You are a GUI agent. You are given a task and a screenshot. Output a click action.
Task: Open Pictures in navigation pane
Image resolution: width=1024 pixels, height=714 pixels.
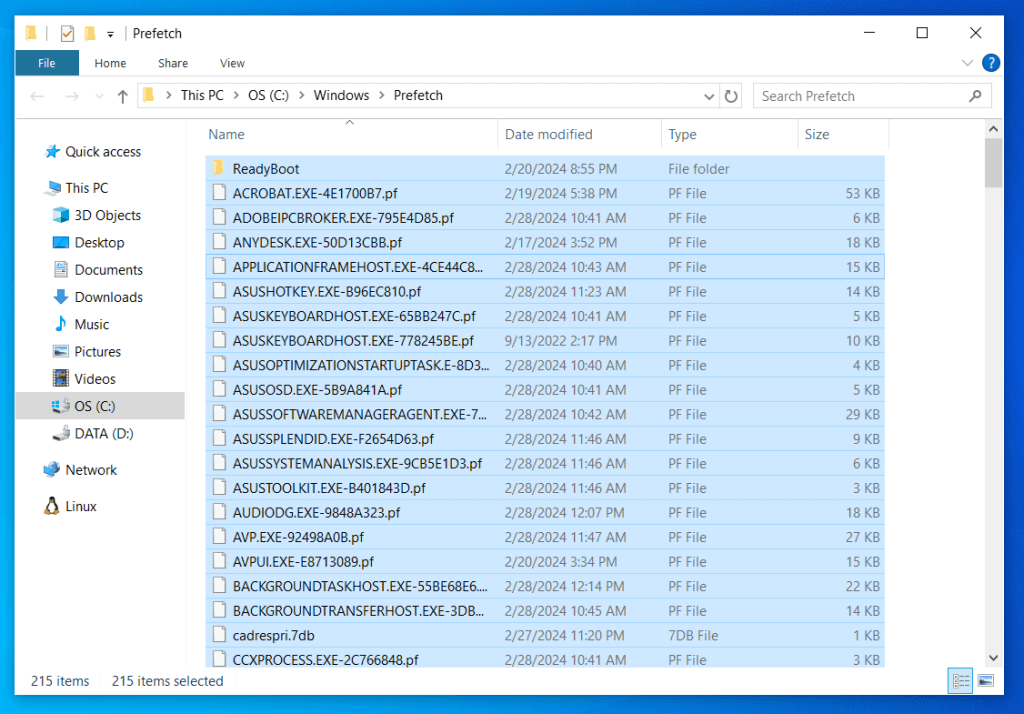point(97,352)
